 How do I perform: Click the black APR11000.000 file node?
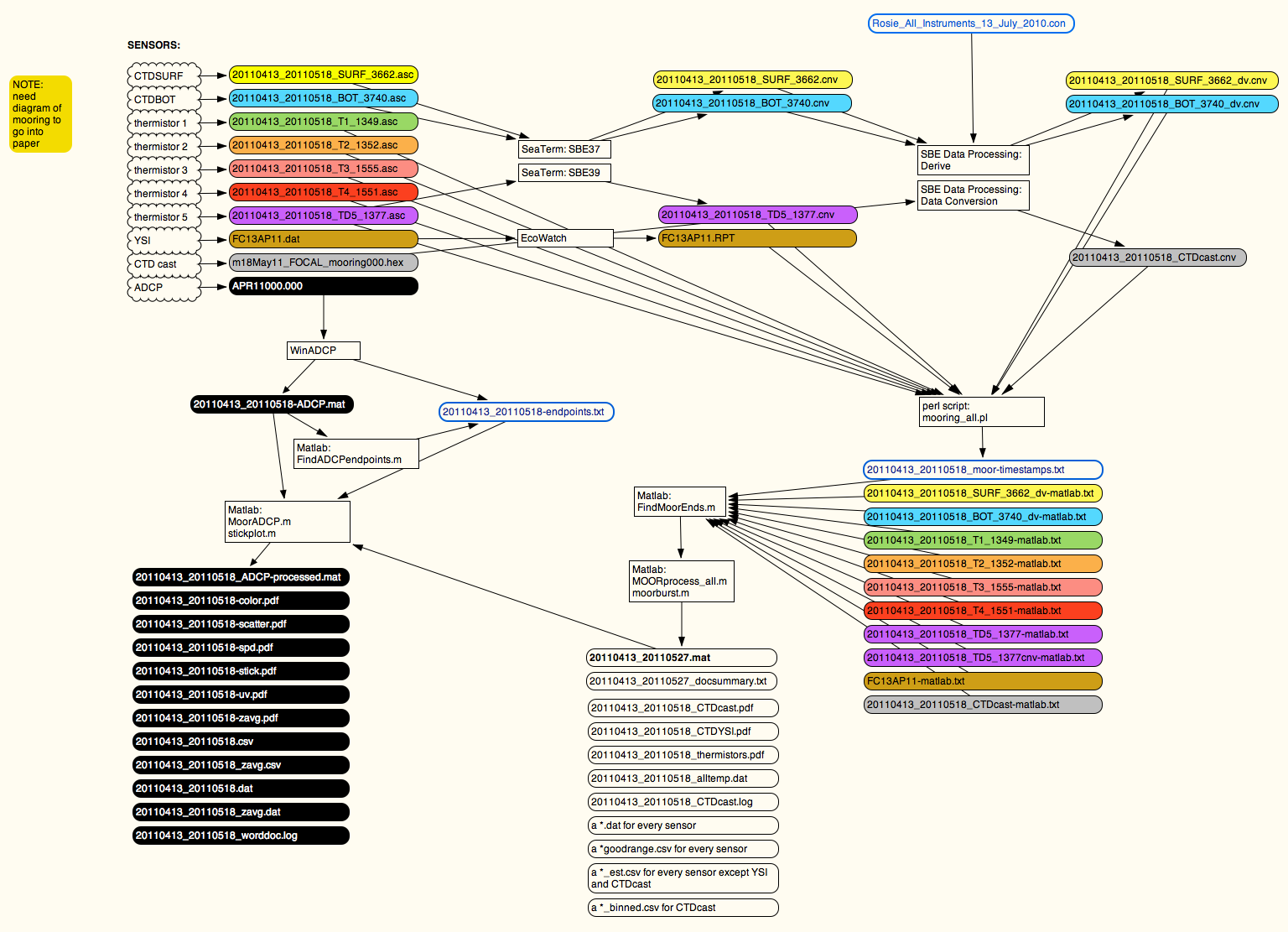[323, 286]
